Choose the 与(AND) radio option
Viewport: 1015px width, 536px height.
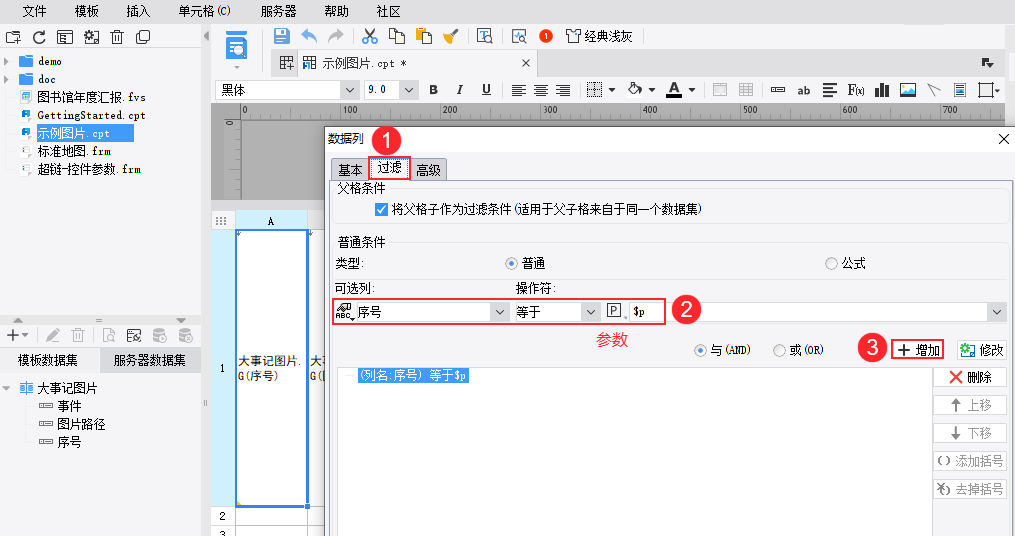click(x=700, y=350)
